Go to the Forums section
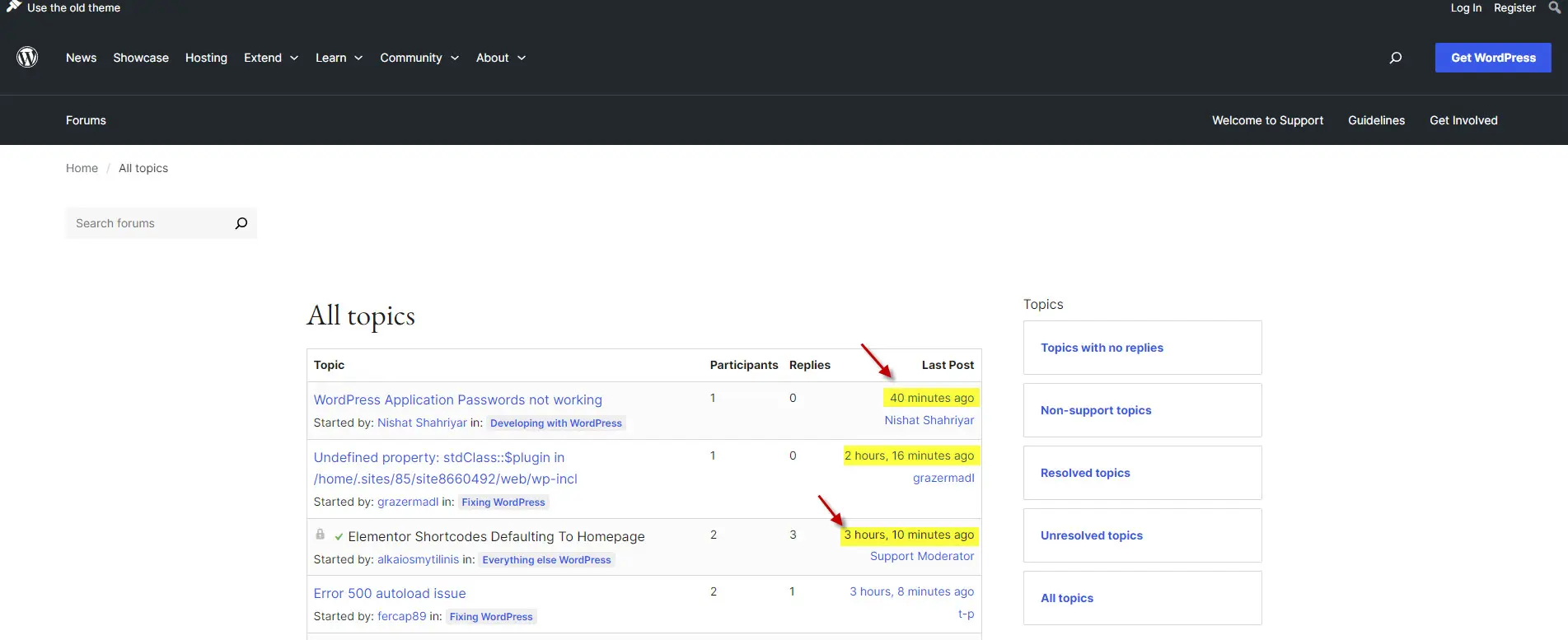Screen dimensions: 1568x640 (x=86, y=120)
